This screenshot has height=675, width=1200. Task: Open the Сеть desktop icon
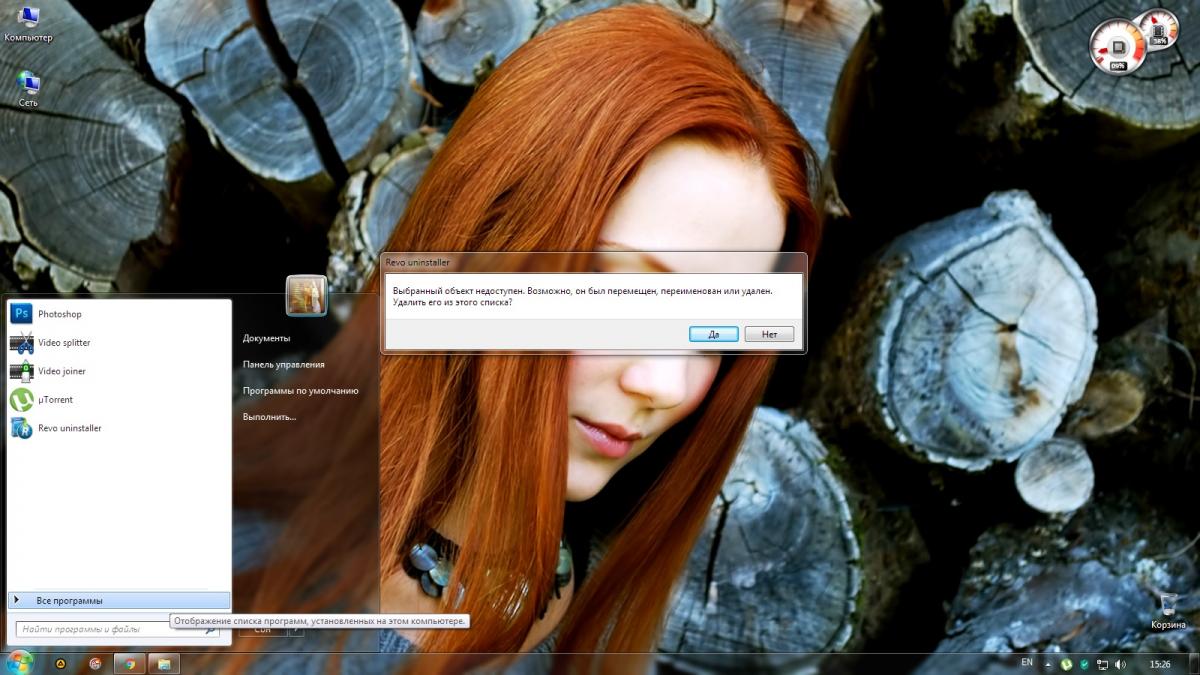pyautogui.click(x=28, y=89)
